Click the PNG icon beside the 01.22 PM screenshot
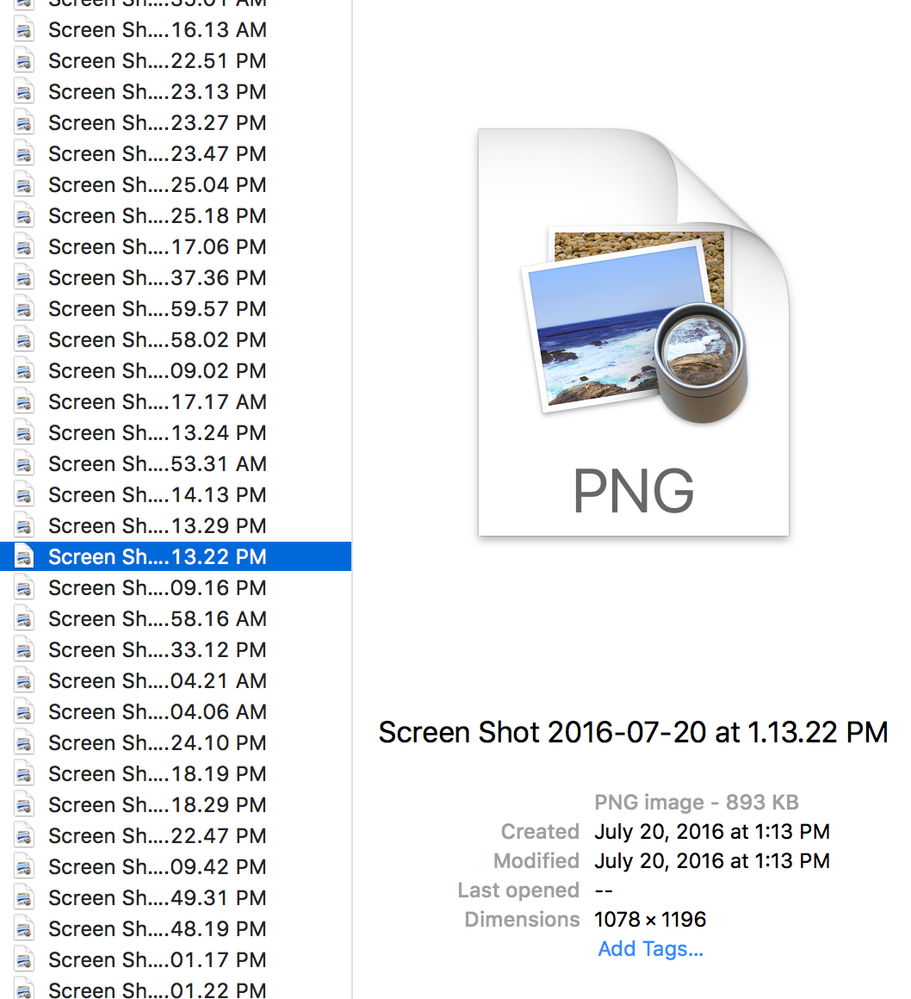Viewport: 911px width, 999px height. coord(22,990)
